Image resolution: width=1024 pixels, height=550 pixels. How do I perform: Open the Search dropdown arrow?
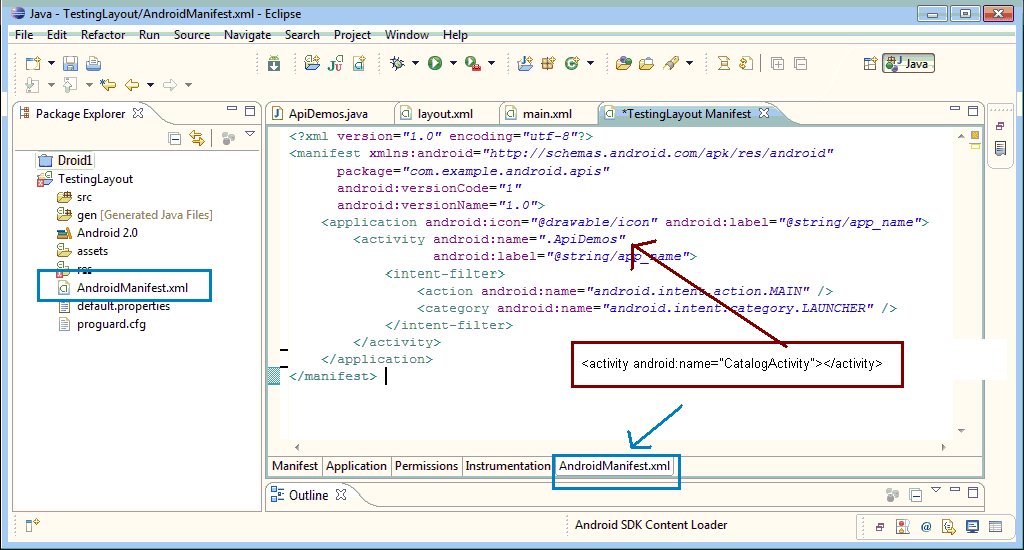click(x=689, y=63)
